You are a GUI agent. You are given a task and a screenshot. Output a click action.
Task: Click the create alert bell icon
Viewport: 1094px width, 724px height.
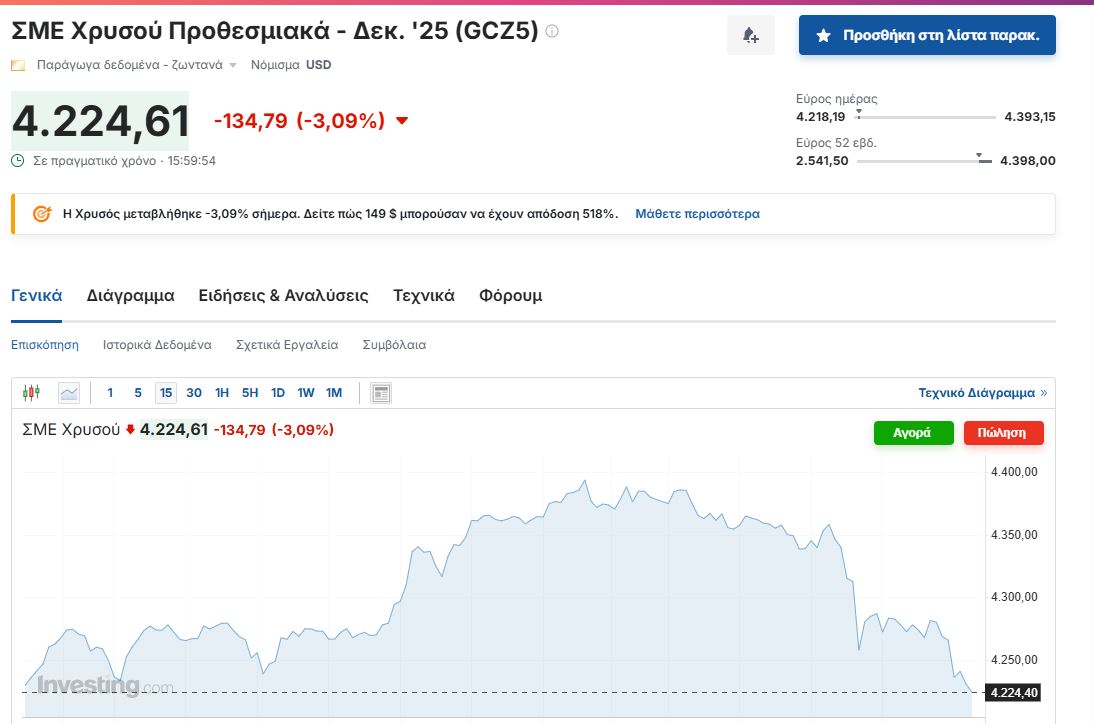coord(750,36)
